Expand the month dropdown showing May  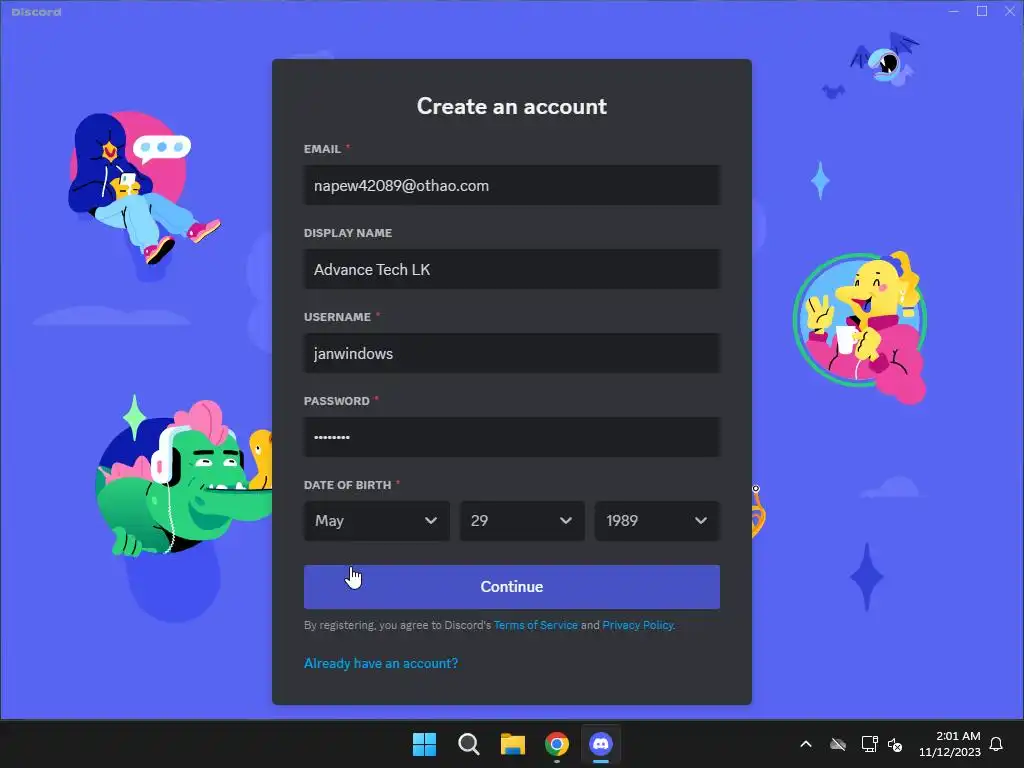pos(377,520)
